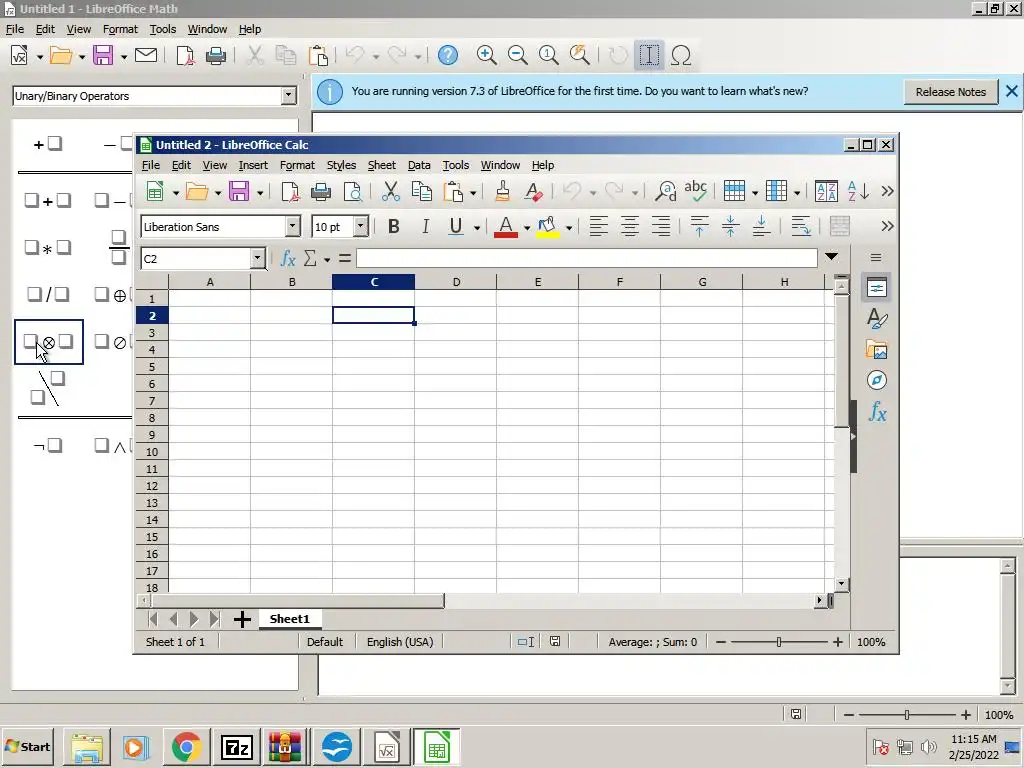
Task: Open the sidebar Functions fx deck
Action: coord(877,412)
